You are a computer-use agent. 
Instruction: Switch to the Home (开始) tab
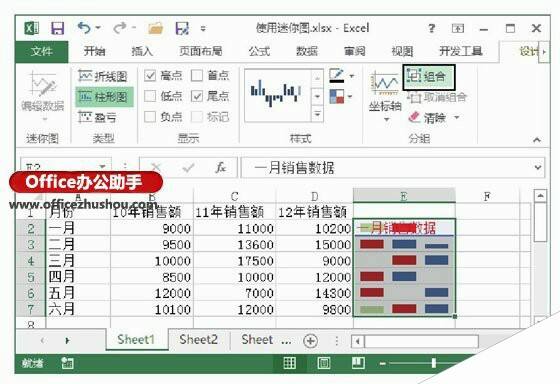[x=94, y=51]
